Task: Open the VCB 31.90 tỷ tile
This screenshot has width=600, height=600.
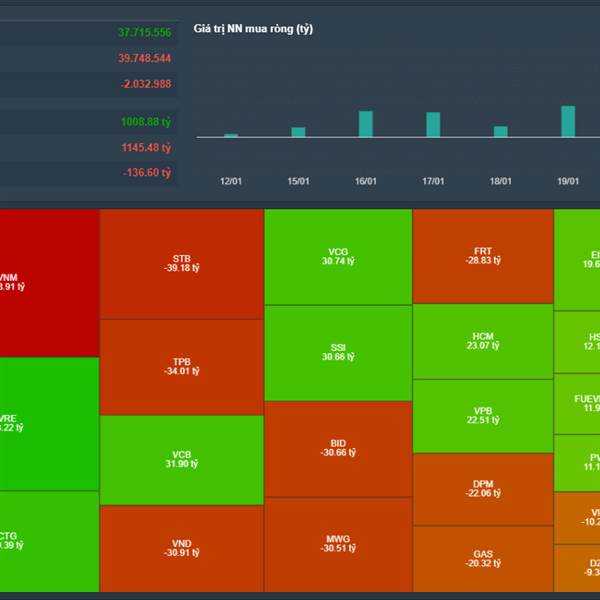Action: point(182,460)
